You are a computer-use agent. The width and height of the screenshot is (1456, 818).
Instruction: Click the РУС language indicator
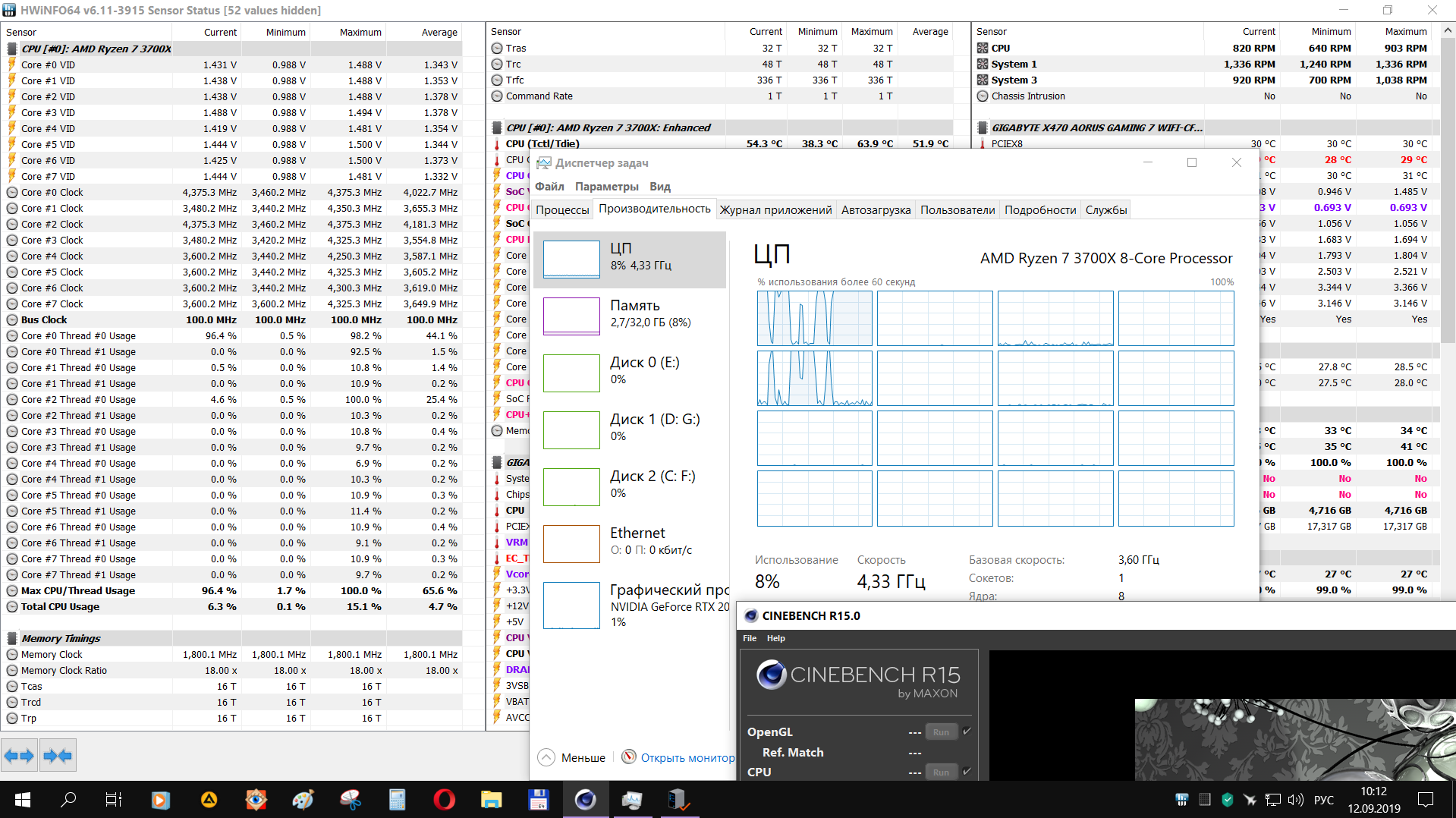(1324, 800)
